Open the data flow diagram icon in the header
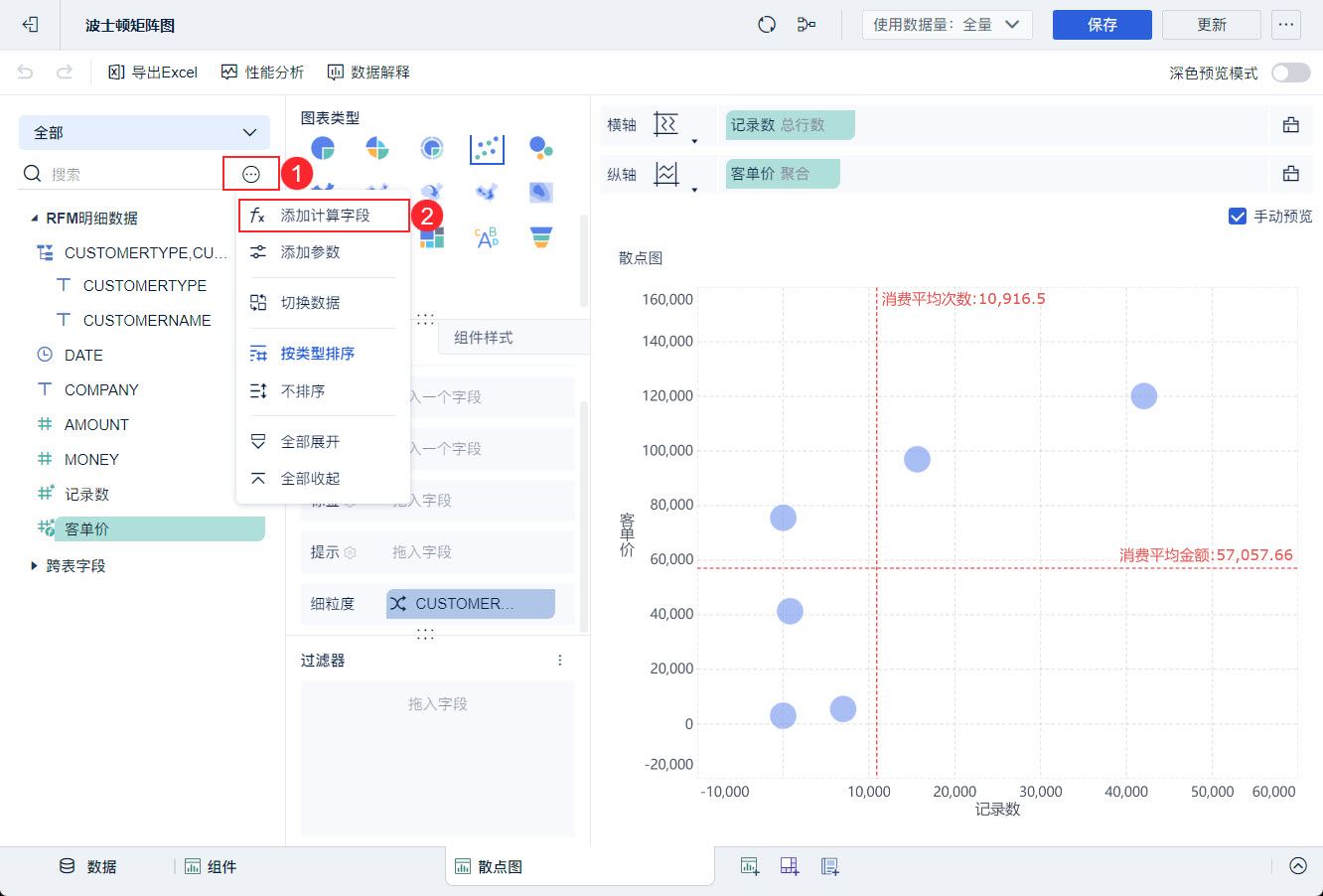 [x=807, y=25]
